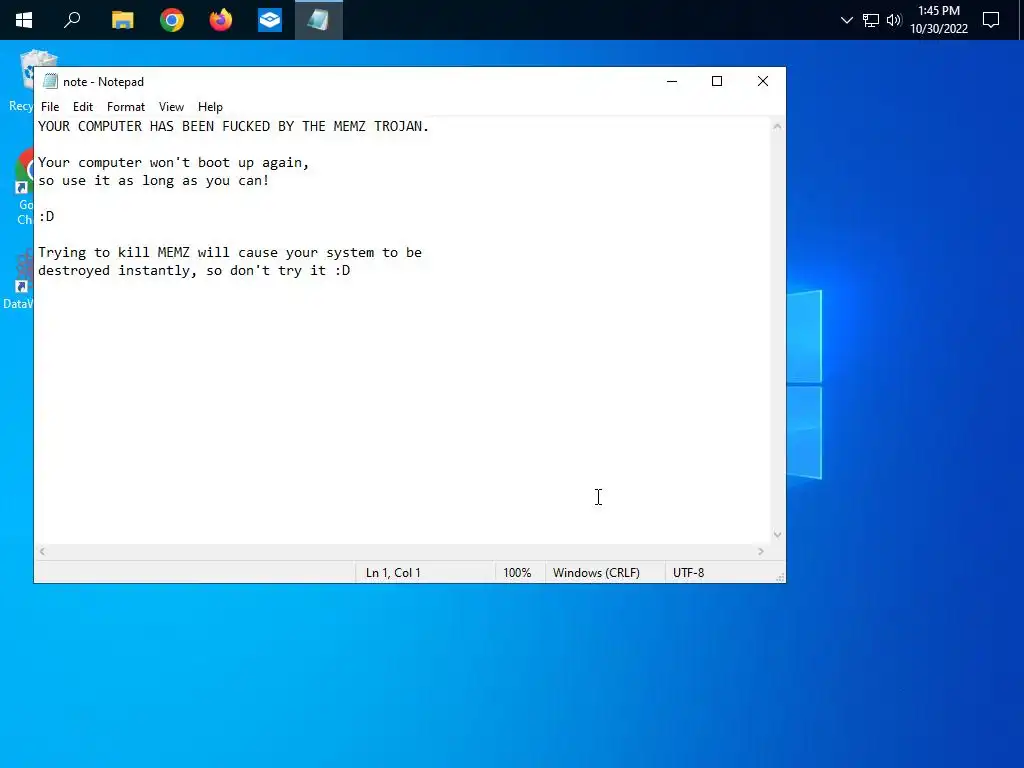This screenshot has width=1024, height=768.
Task: Close the note - Notepad window
Action: coord(763,81)
